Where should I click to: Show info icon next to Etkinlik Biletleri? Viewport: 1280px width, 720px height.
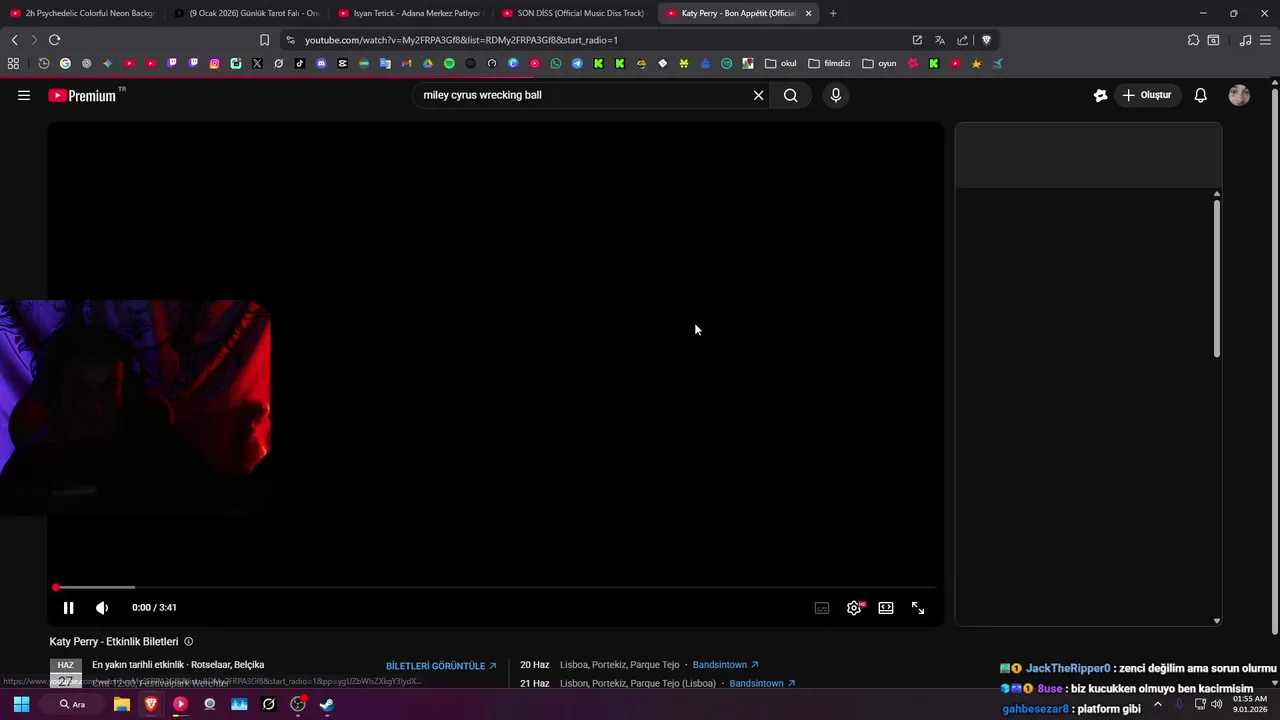point(188,642)
